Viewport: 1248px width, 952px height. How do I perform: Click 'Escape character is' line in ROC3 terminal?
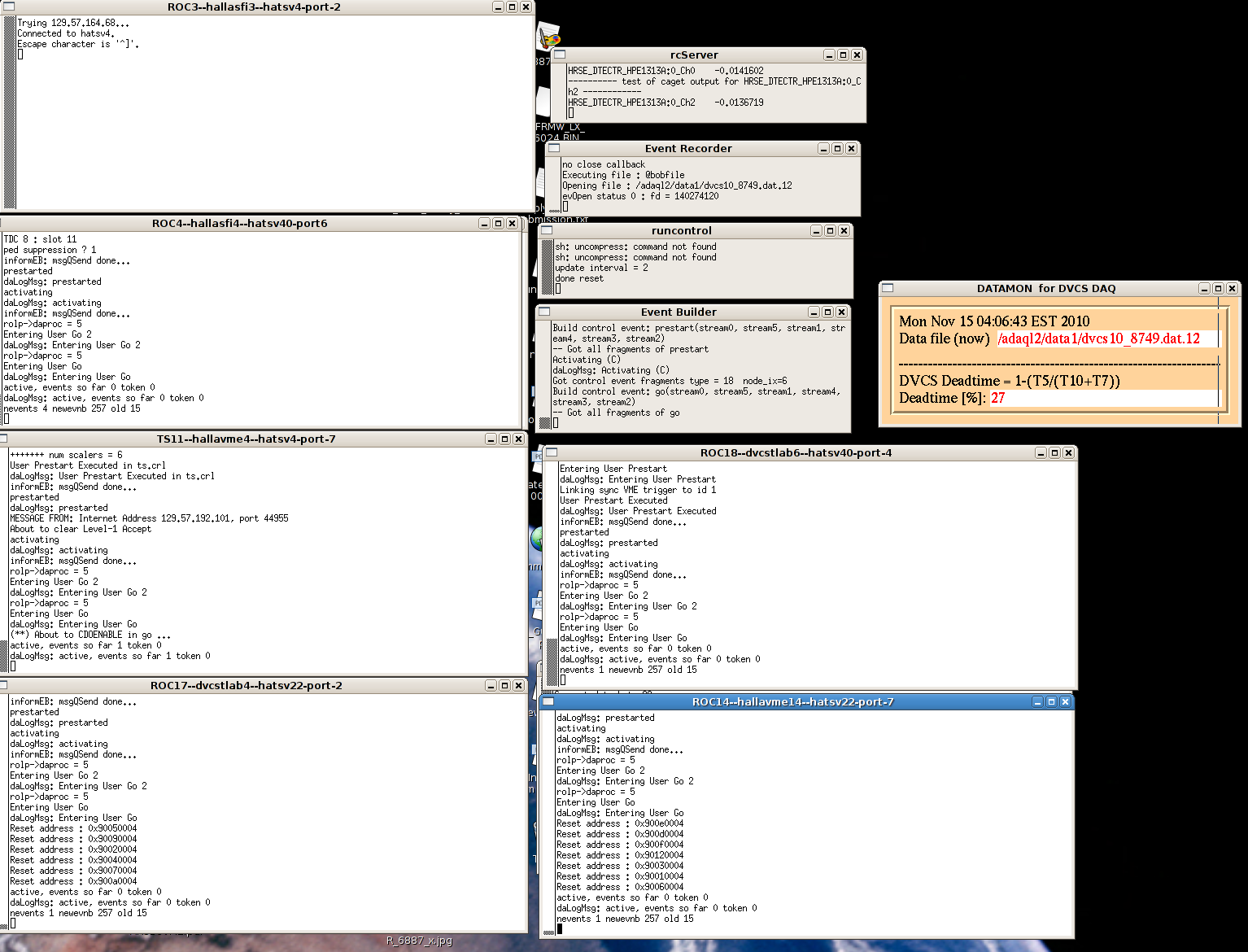click(x=78, y=44)
